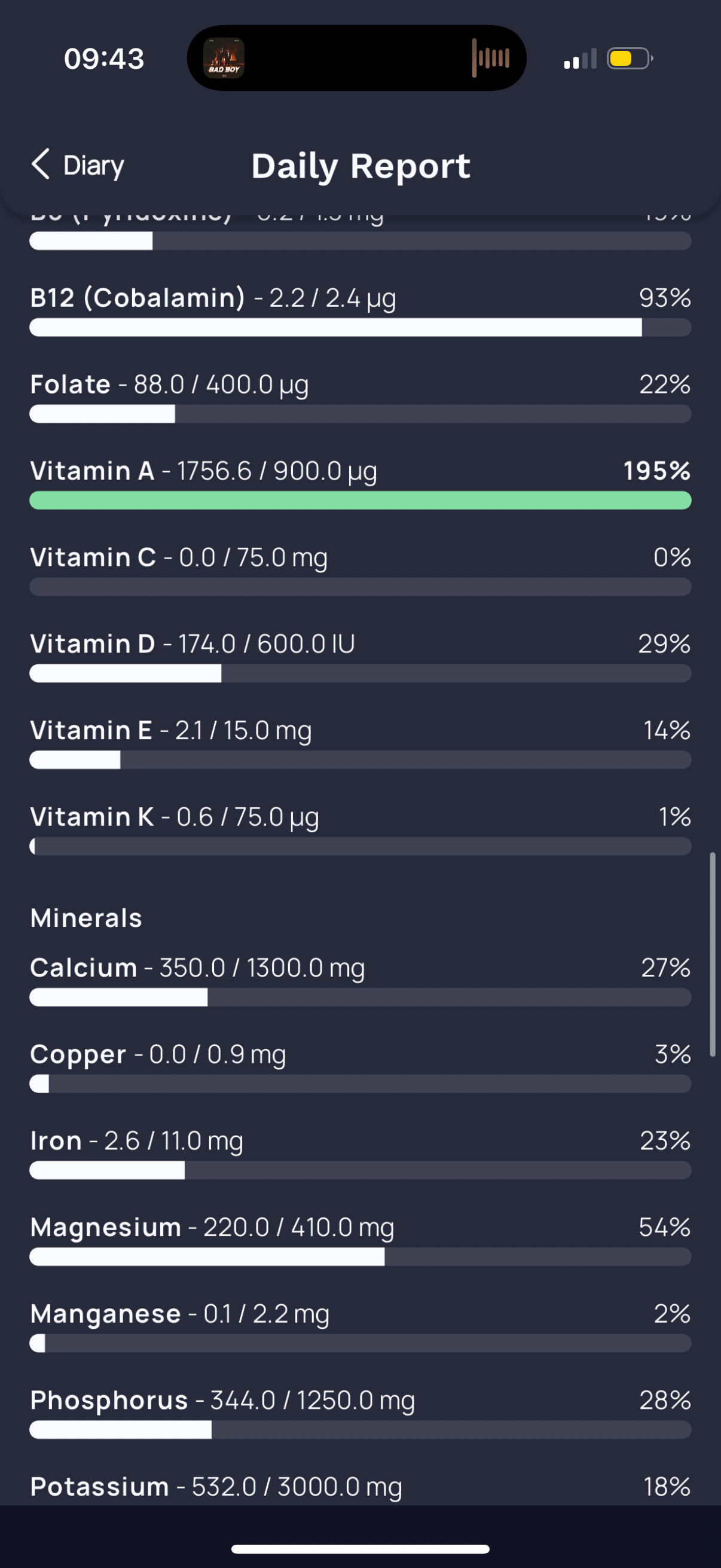The width and height of the screenshot is (721, 1568).
Task: Tap the cellular signal strength icon
Action: 580,59
